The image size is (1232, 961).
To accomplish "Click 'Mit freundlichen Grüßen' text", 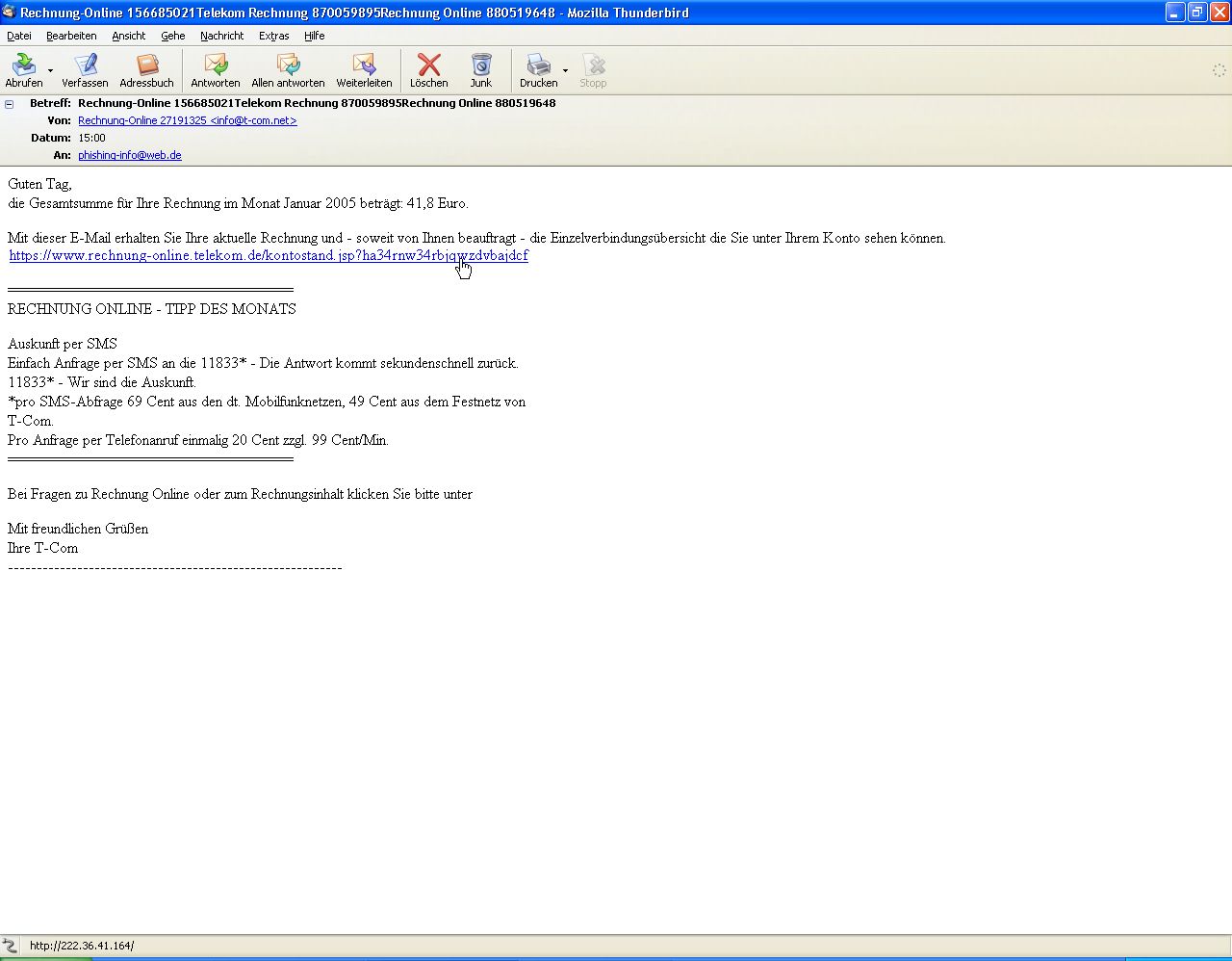I will pyautogui.click(x=78, y=529).
